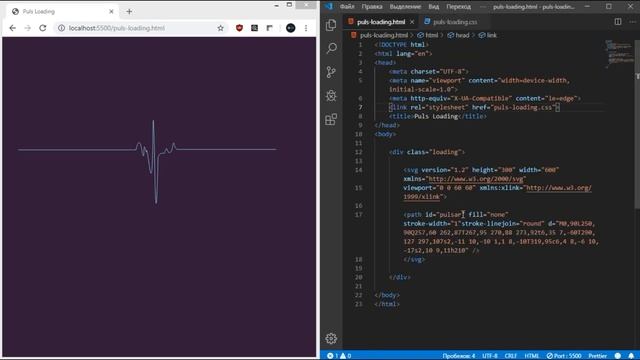This screenshot has height=360, width=640.
Task: Click the closing </body> tag line
Action: (x=387, y=295)
